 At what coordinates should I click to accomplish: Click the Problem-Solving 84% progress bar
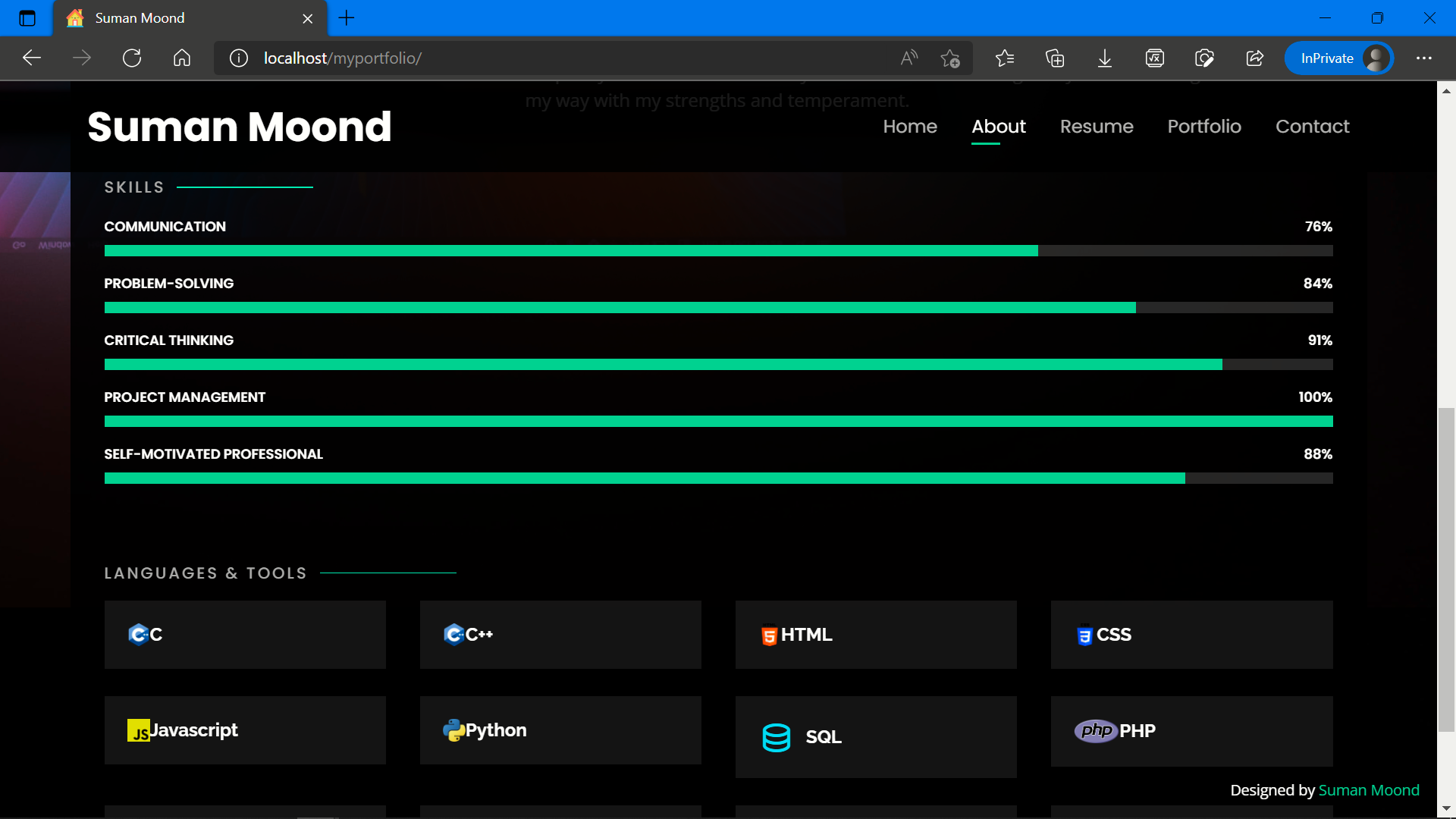pos(718,308)
